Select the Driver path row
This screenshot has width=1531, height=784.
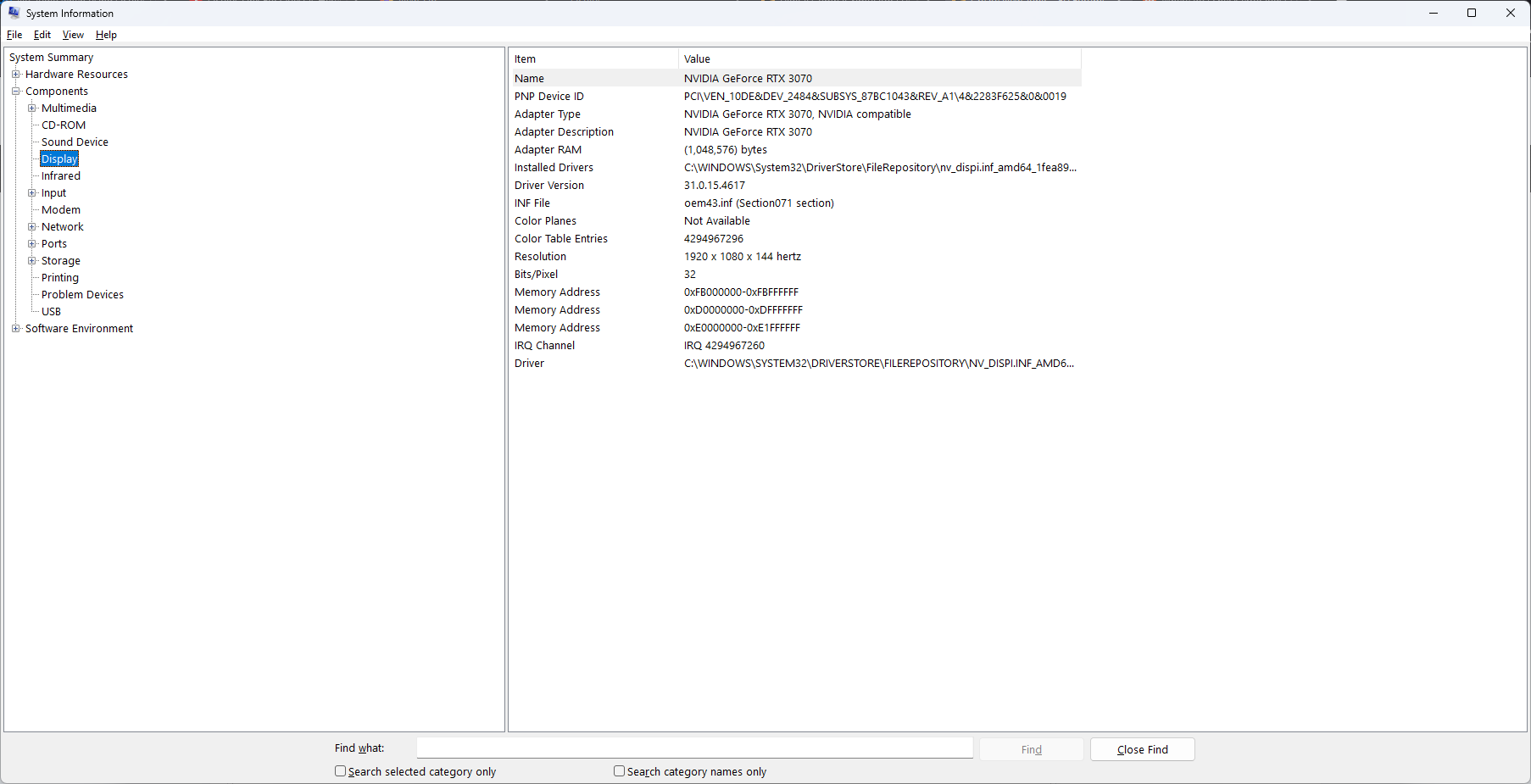tap(795, 364)
